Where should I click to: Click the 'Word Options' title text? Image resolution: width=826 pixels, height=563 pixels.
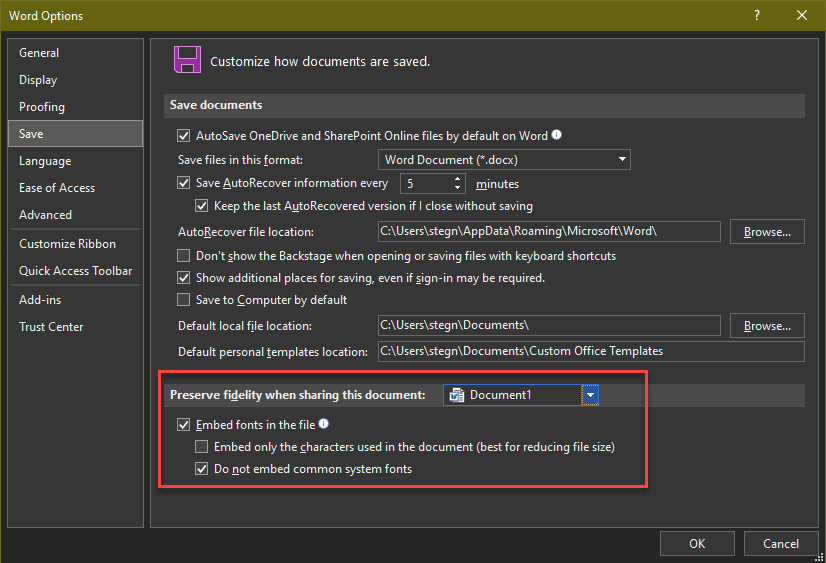click(x=46, y=16)
